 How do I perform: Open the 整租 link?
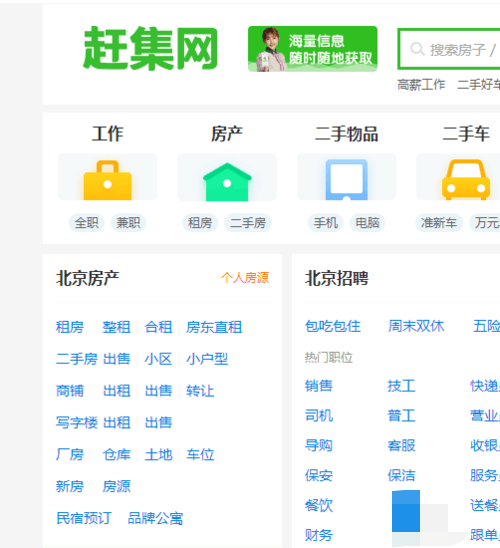[116, 327]
